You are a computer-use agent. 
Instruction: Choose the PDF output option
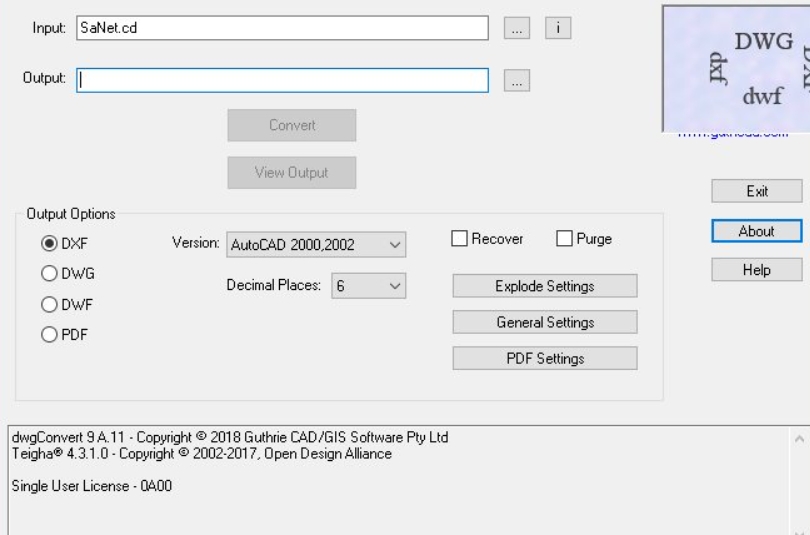coord(49,336)
